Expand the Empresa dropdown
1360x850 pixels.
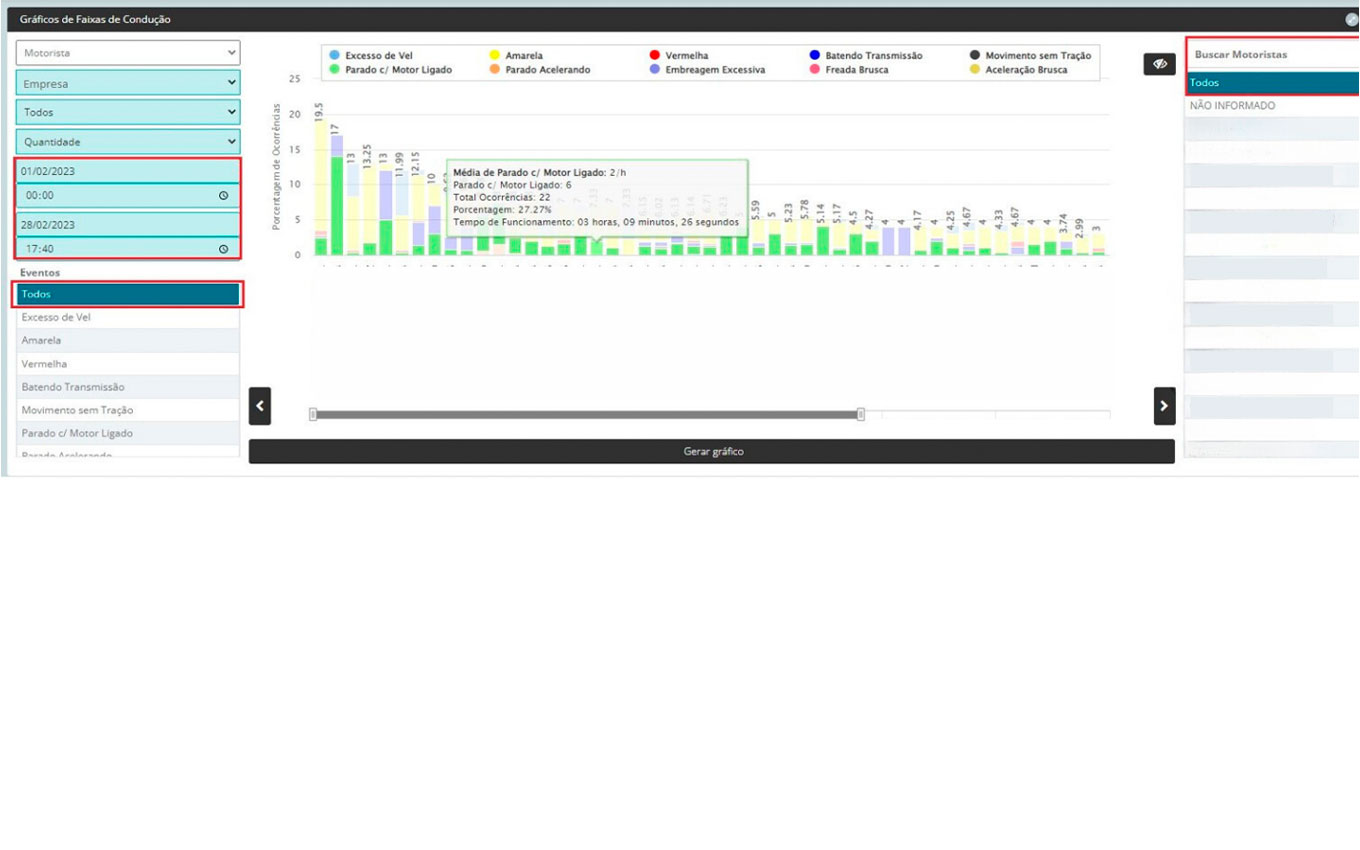coord(128,84)
